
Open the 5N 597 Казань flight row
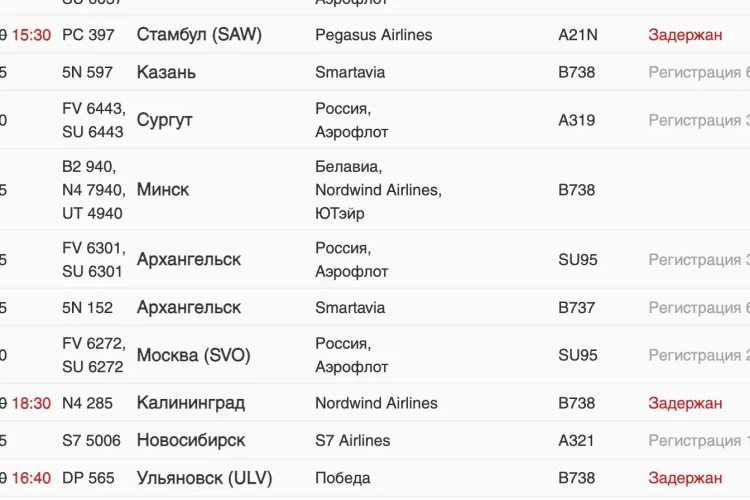coord(375,72)
